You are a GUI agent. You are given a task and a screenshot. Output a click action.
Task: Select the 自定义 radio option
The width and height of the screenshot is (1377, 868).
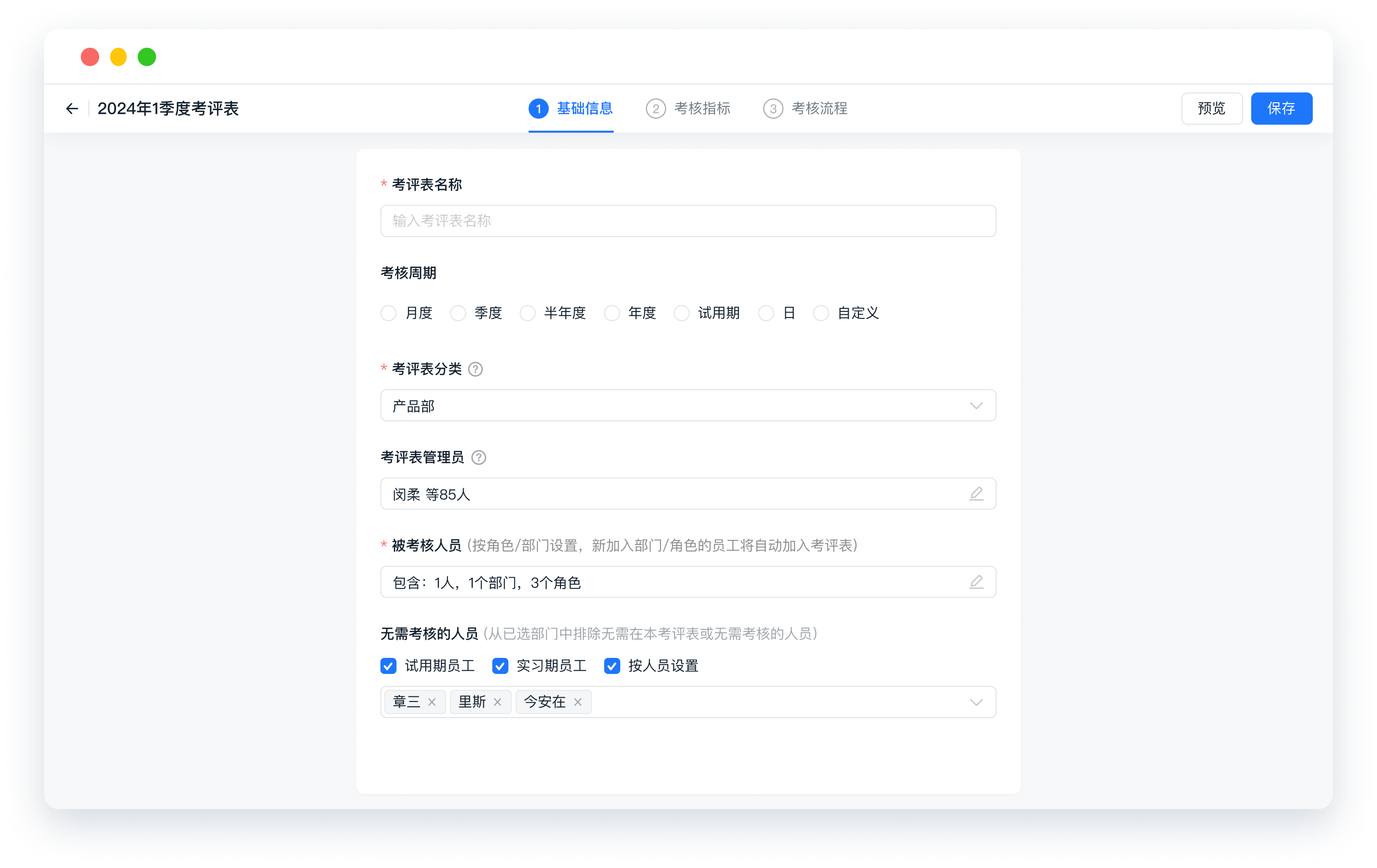(x=821, y=313)
